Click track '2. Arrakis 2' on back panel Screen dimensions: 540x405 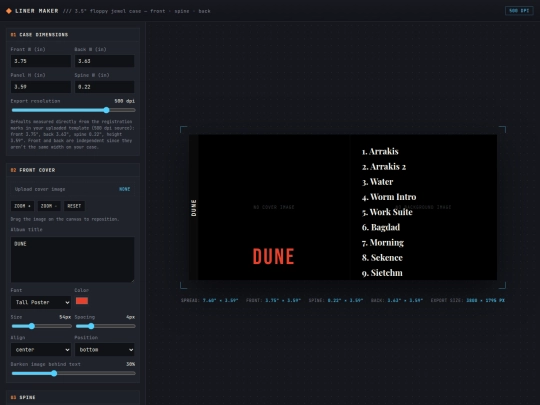tap(384, 167)
